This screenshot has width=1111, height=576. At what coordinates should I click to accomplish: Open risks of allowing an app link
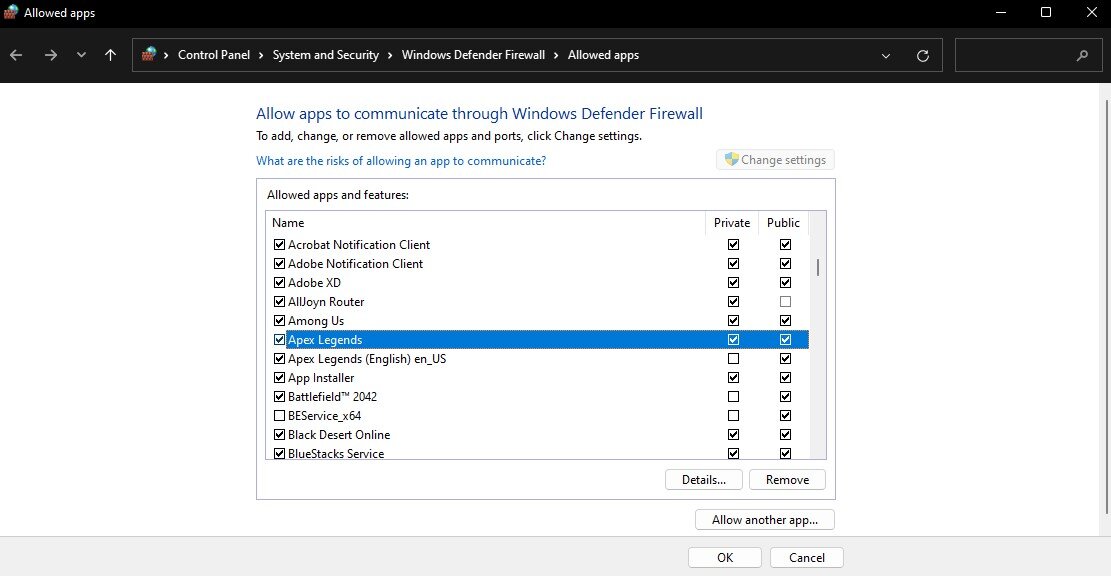coord(401,161)
